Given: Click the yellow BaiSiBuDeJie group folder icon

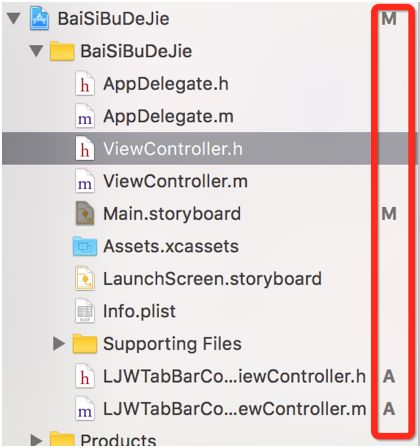Looking at the screenshot, I should [x=62, y=51].
